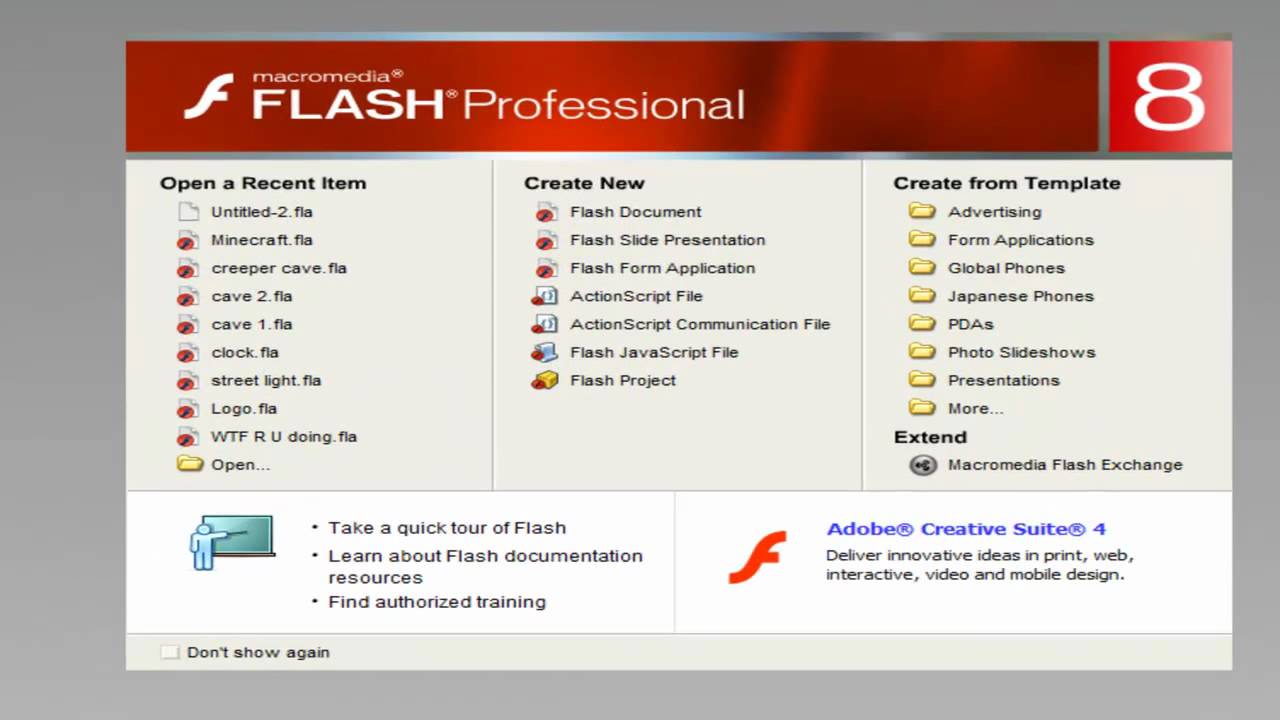Click the Open... folder icon
The width and height of the screenshot is (1280, 720).
[190, 464]
